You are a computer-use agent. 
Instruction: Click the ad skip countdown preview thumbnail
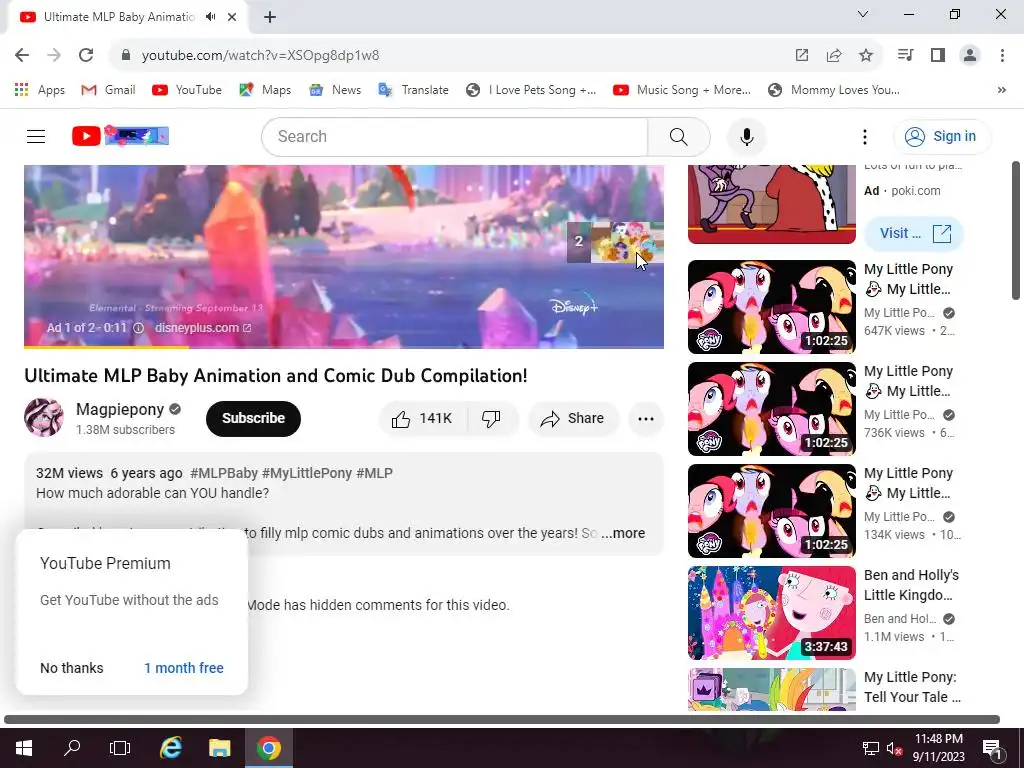pyautogui.click(x=615, y=242)
